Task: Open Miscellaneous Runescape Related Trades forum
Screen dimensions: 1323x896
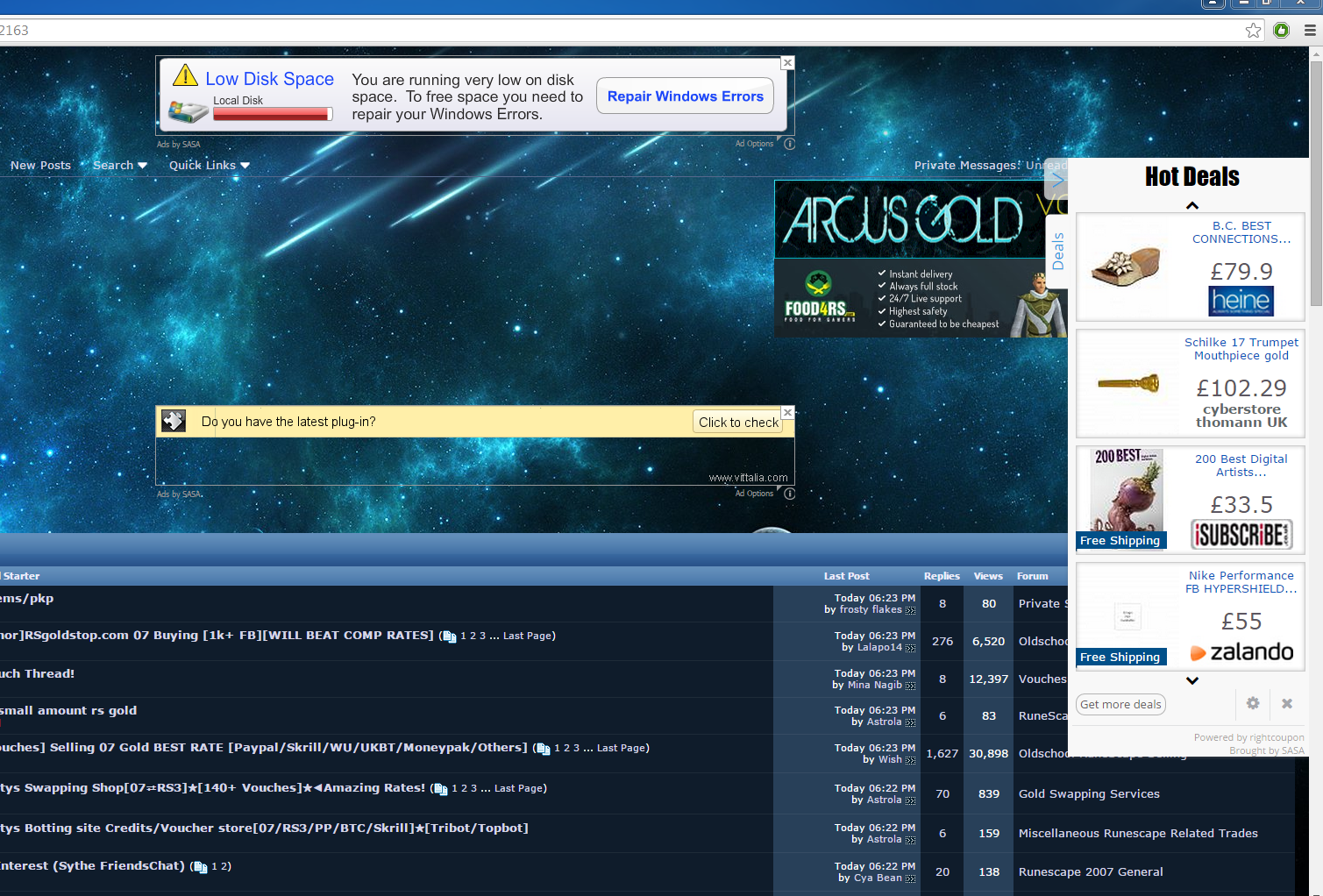Action: [x=1138, y=834]
